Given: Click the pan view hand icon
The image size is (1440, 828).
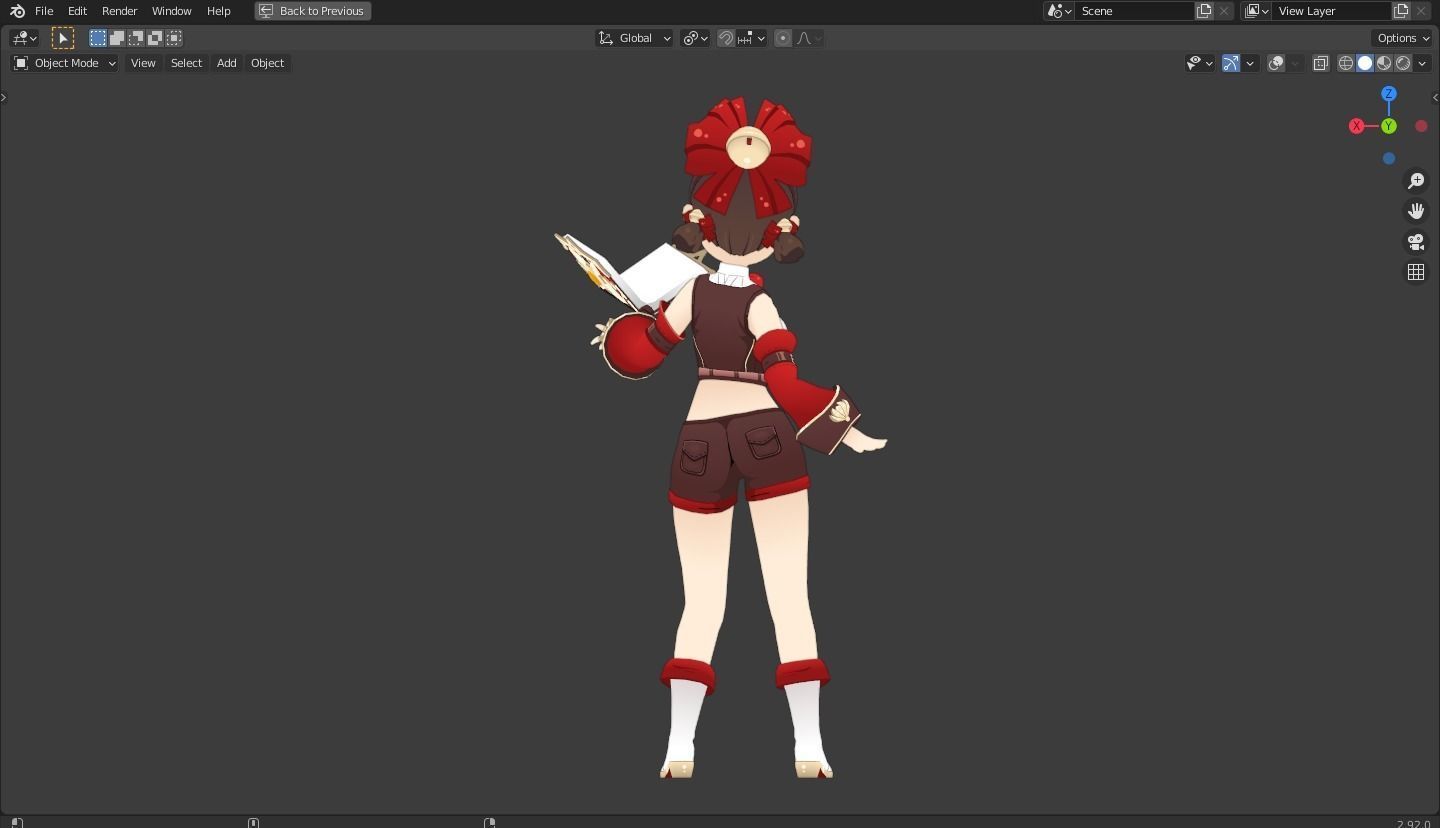Looking at the screenshot, I should (x=1415, y=211).
